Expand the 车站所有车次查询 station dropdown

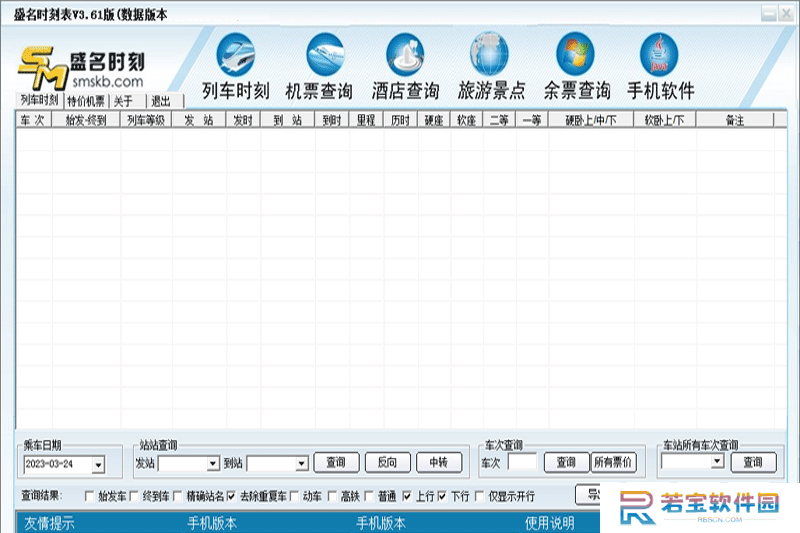(x=717, y=461)
